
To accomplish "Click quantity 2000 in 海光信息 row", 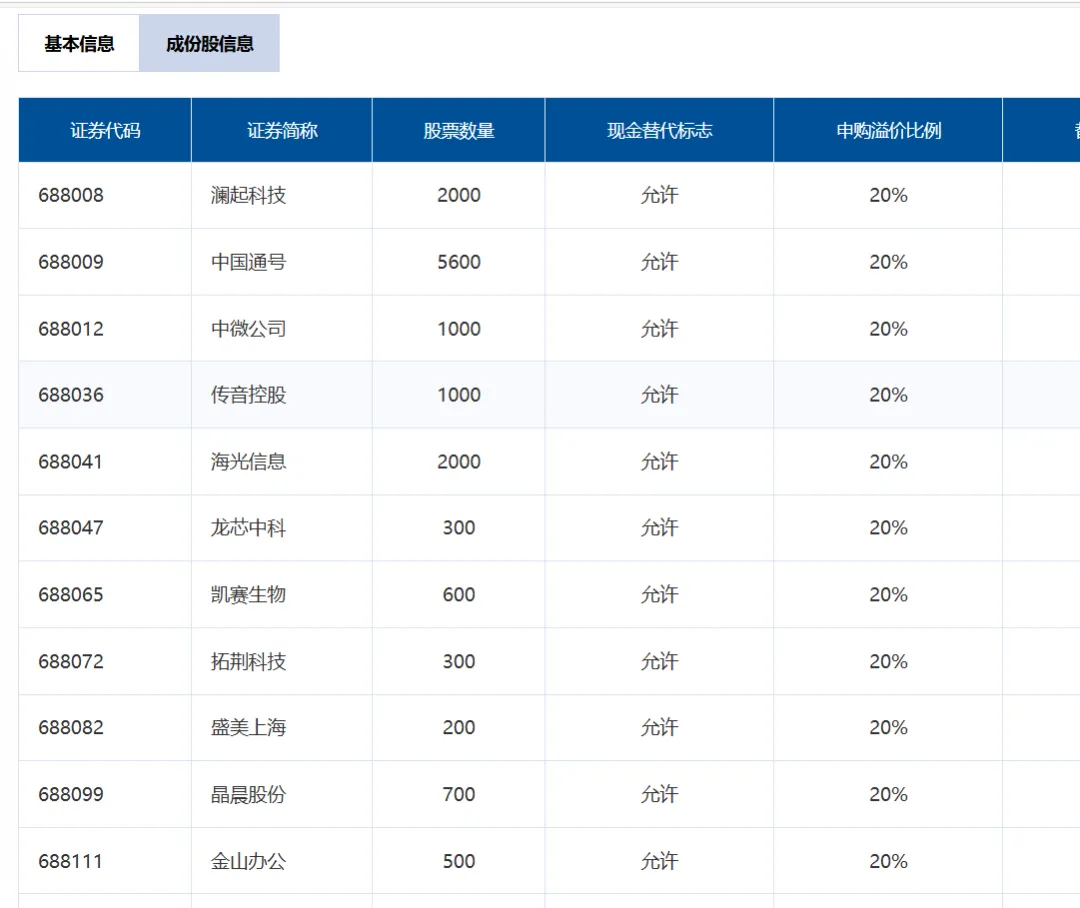I will tap(459, 462).
